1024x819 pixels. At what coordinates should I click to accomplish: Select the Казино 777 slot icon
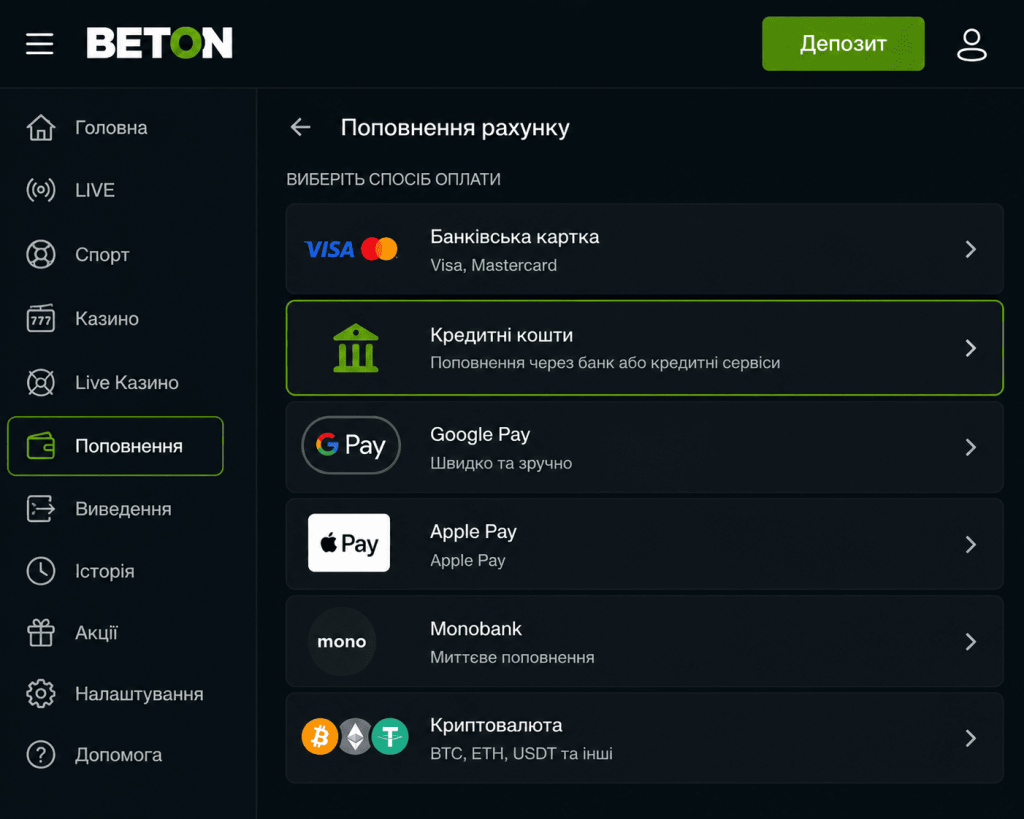(x=40, y=318)
